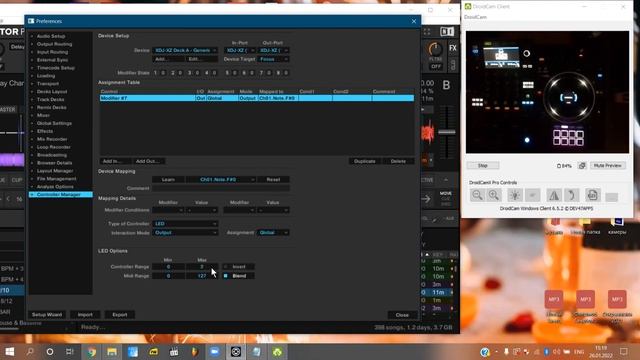Select Modifier #7 row in Assignment Table
Viewport: 640px width, 360px height.
coord(257,98)
